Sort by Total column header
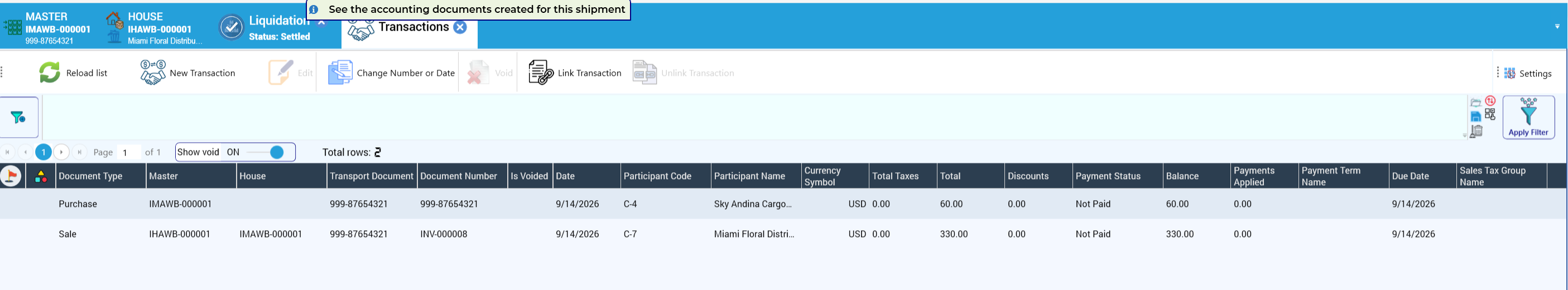This screenshot has width=1568, height=290. (x=971, y=176)
